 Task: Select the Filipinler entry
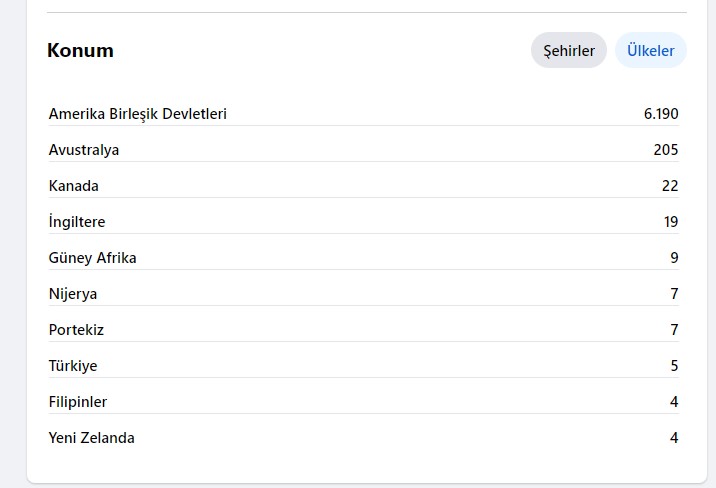[x=78, y=402]
